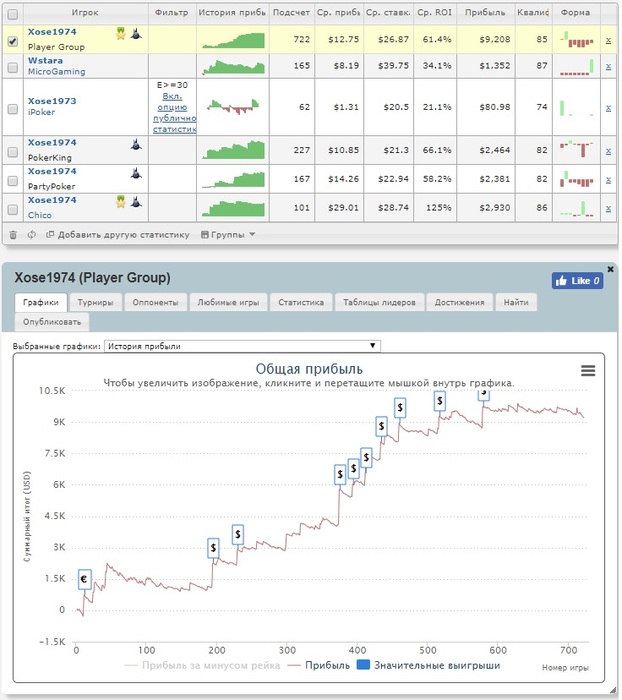Sort by the Игрок column header
Viewport: 622px width, 700px height.
85,12
